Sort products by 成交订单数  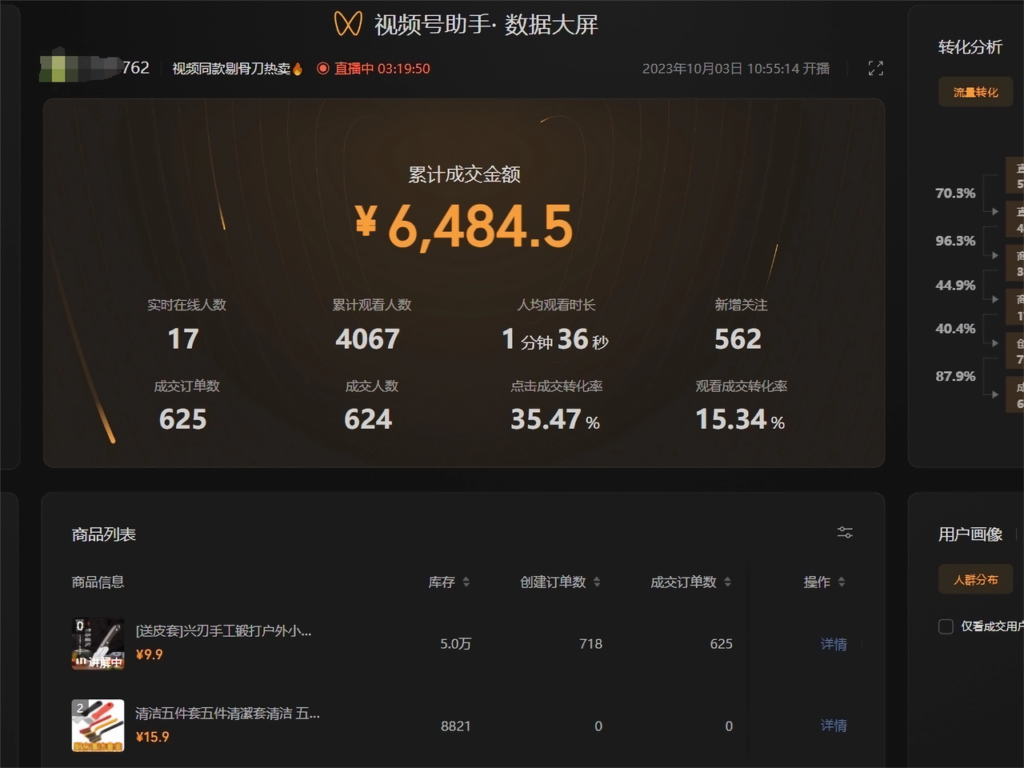[728, 581]
